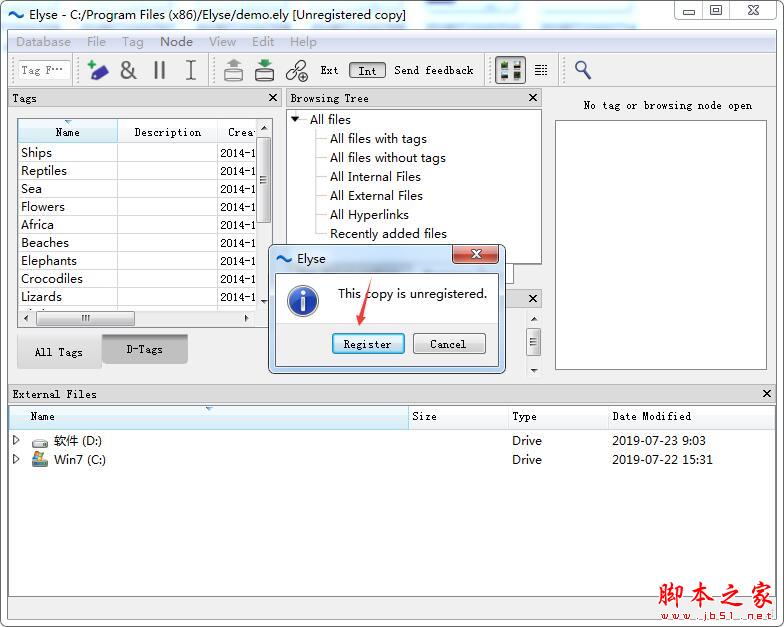
Task: Click Send feedback in toolbar
Action: (434, 70)
